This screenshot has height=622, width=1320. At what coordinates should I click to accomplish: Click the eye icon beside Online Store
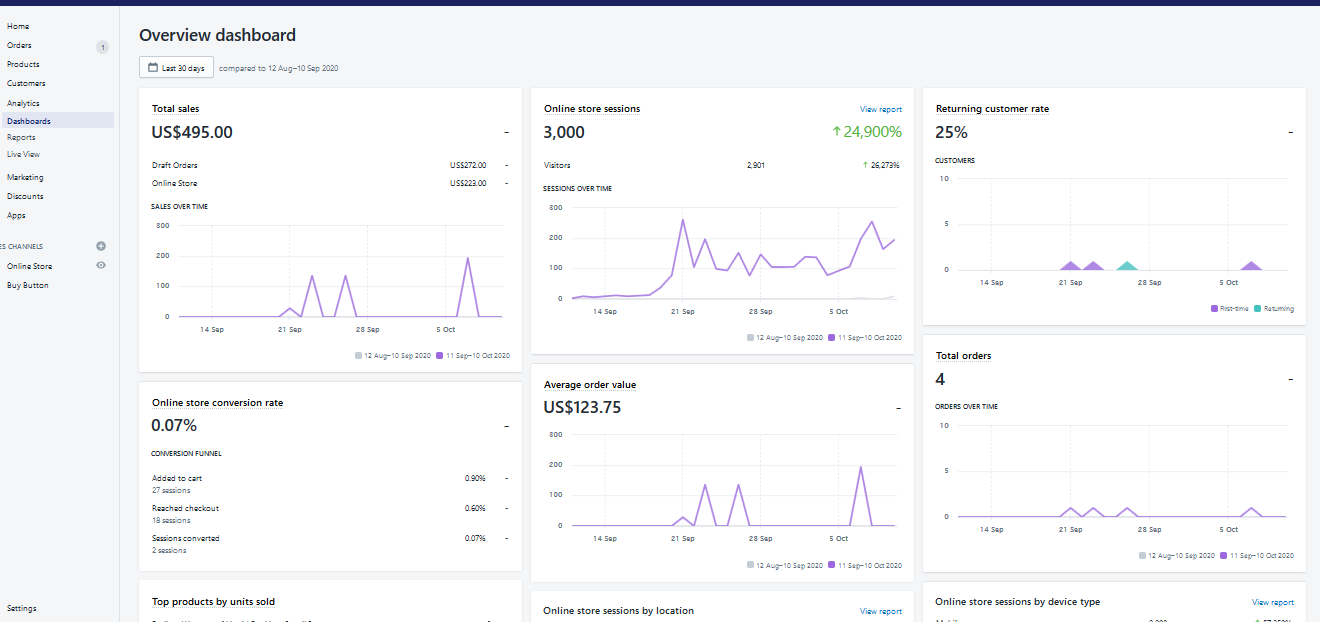pyautogui.click(x=101, y=266)
